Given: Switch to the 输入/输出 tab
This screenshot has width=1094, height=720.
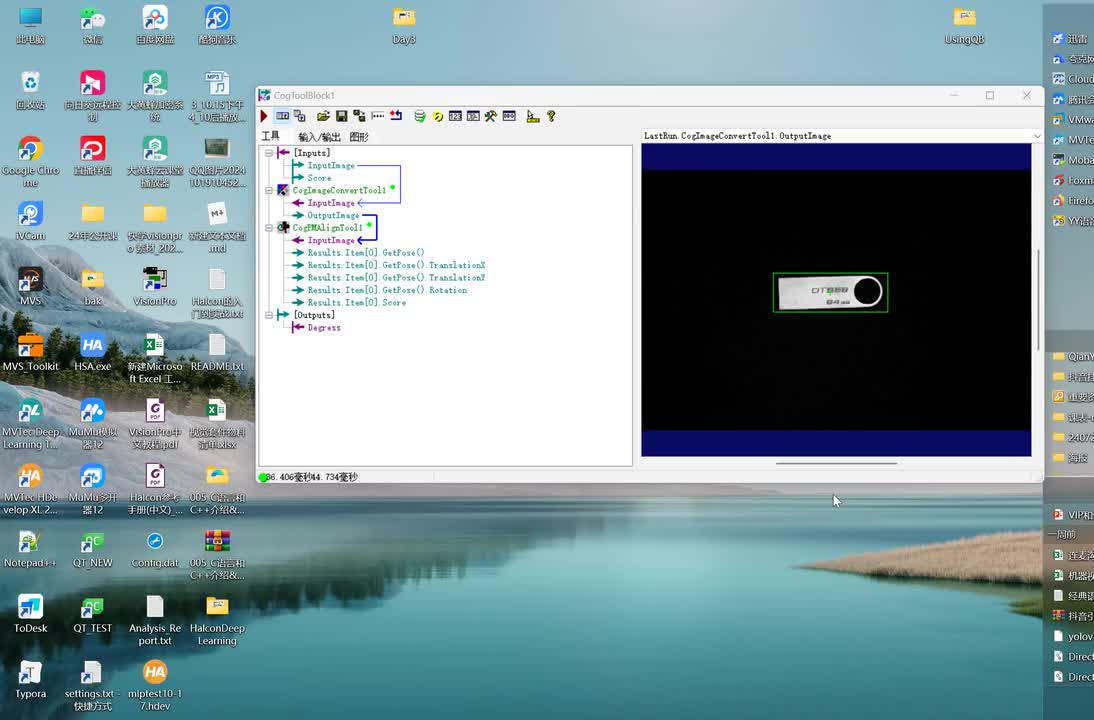Looking at the screenshot, I should [320, 137].
